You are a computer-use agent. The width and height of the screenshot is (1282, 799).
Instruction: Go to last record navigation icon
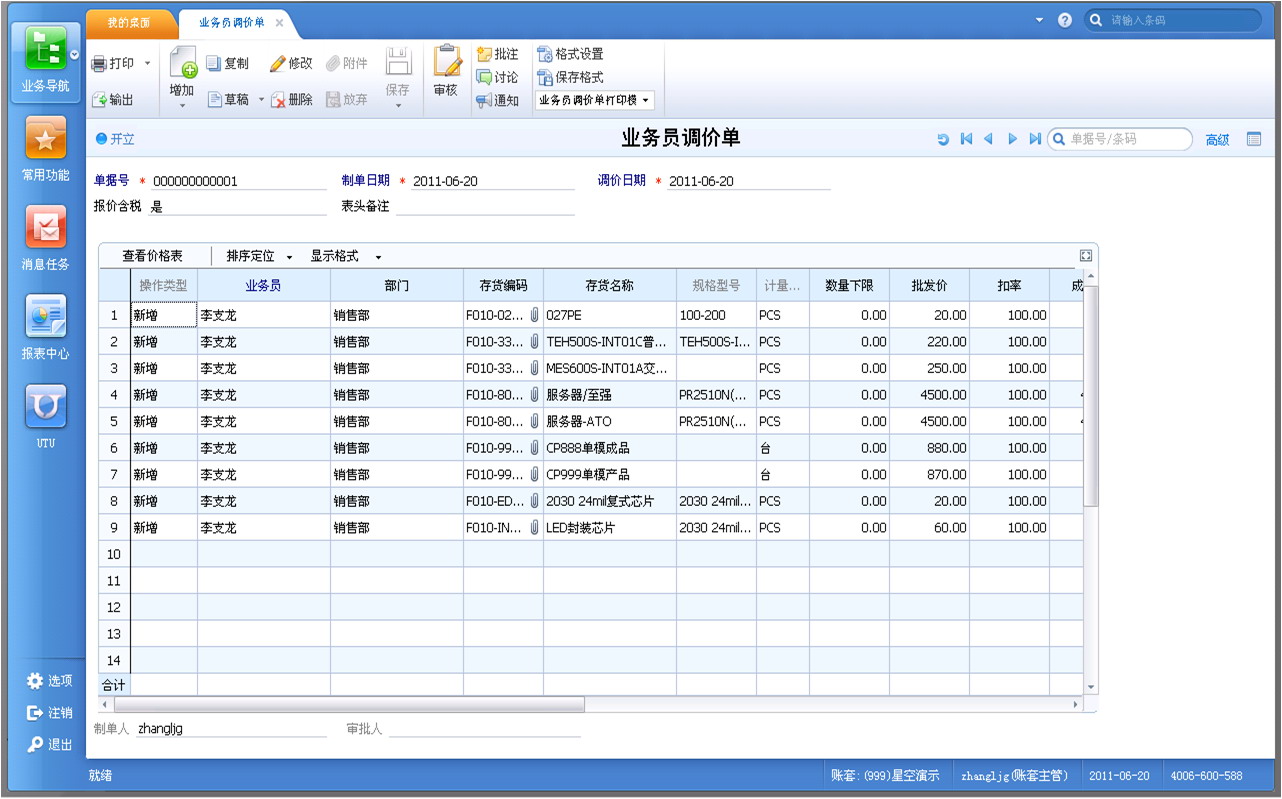pos(1035,140)
